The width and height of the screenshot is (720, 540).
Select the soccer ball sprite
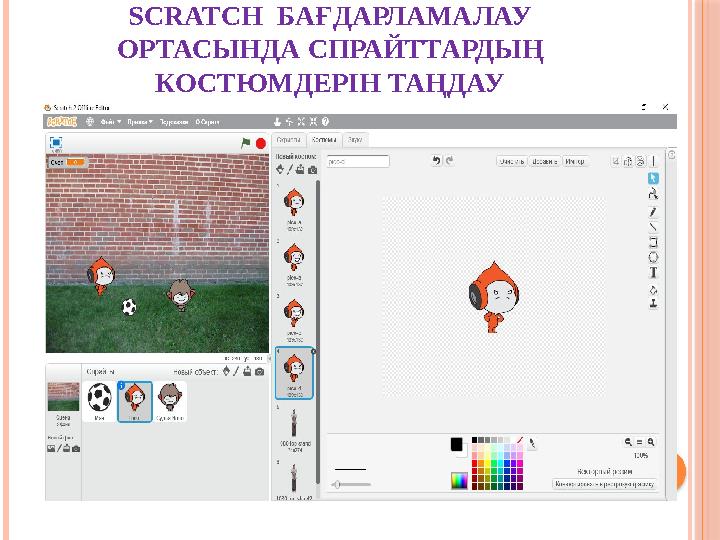[x=99, y=402]
